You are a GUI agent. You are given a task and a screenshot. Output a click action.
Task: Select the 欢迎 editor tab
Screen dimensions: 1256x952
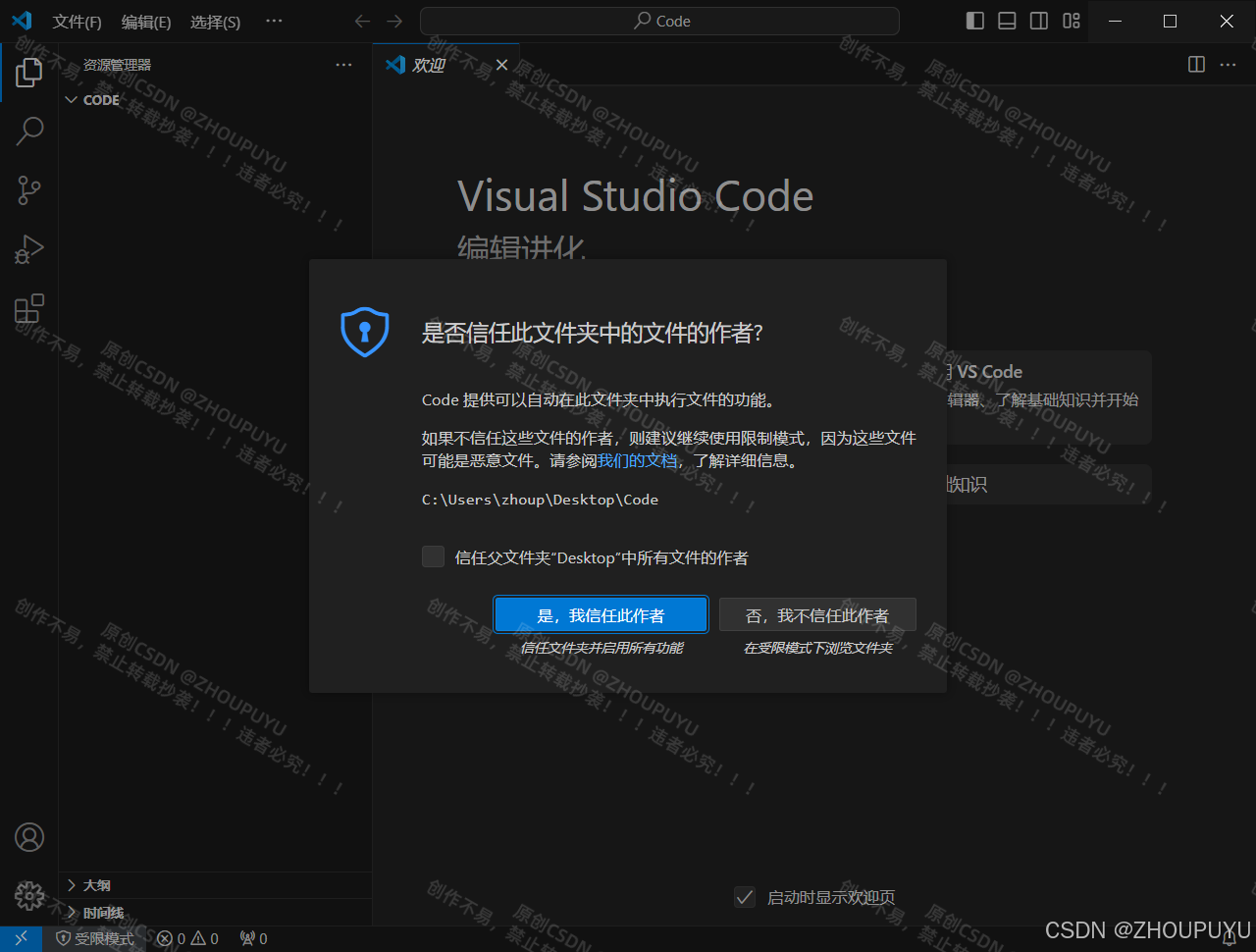[x=445, y=65]
